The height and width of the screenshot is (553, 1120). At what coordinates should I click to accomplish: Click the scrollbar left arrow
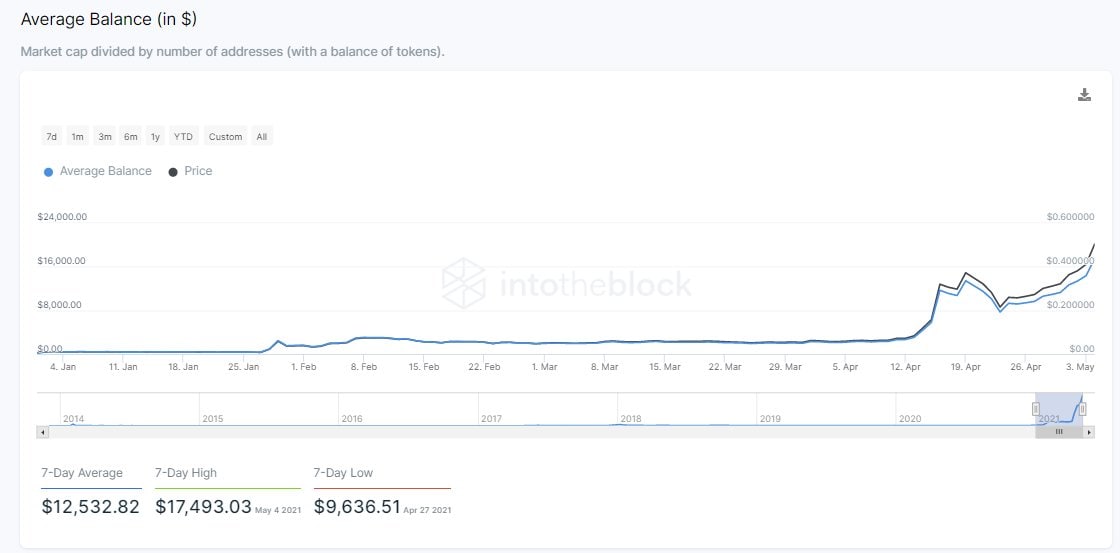(42, 432)
